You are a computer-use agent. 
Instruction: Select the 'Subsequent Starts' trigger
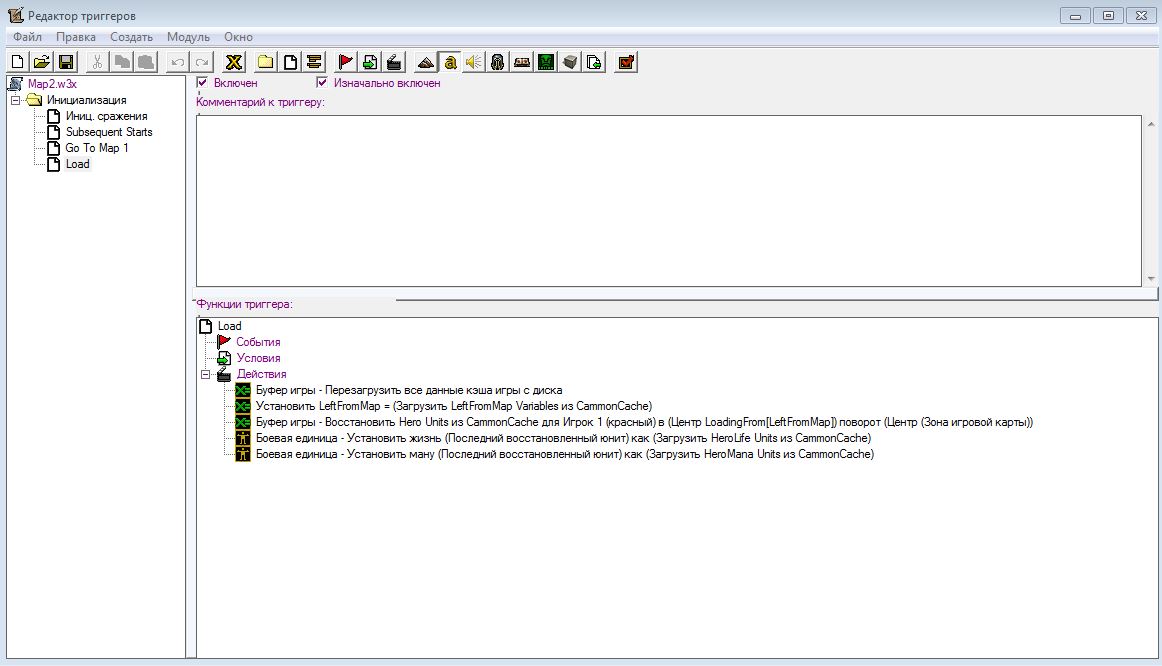(109, 132)
